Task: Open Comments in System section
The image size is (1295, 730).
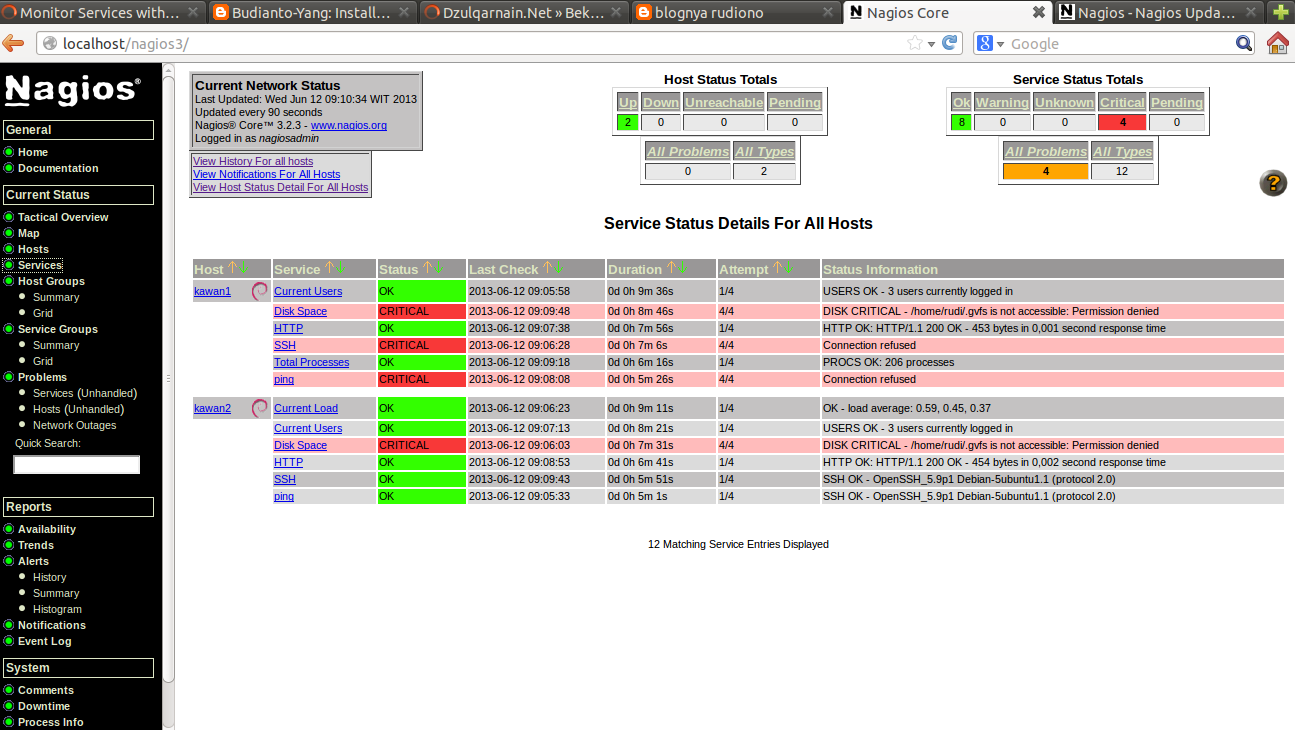Action: (46, 690)
